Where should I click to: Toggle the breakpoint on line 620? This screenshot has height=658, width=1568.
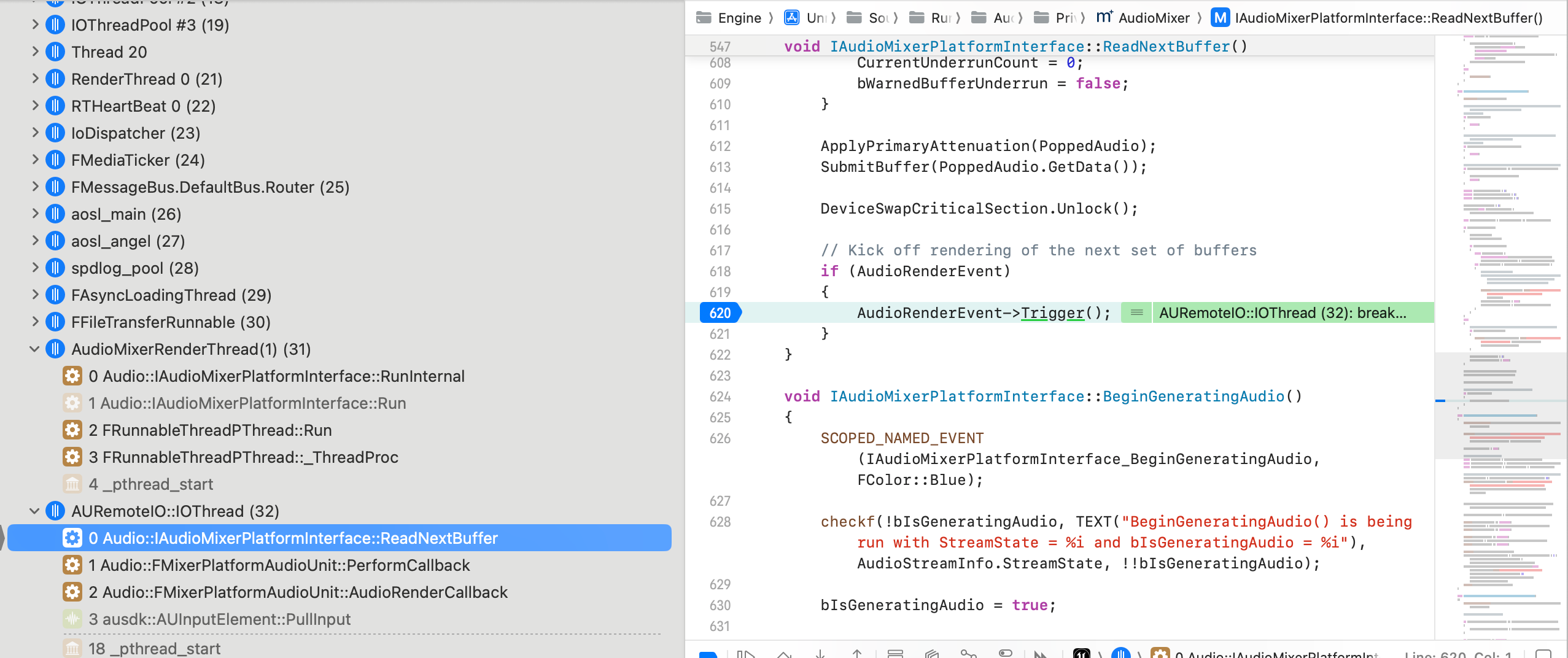click(x=720, y=313)
